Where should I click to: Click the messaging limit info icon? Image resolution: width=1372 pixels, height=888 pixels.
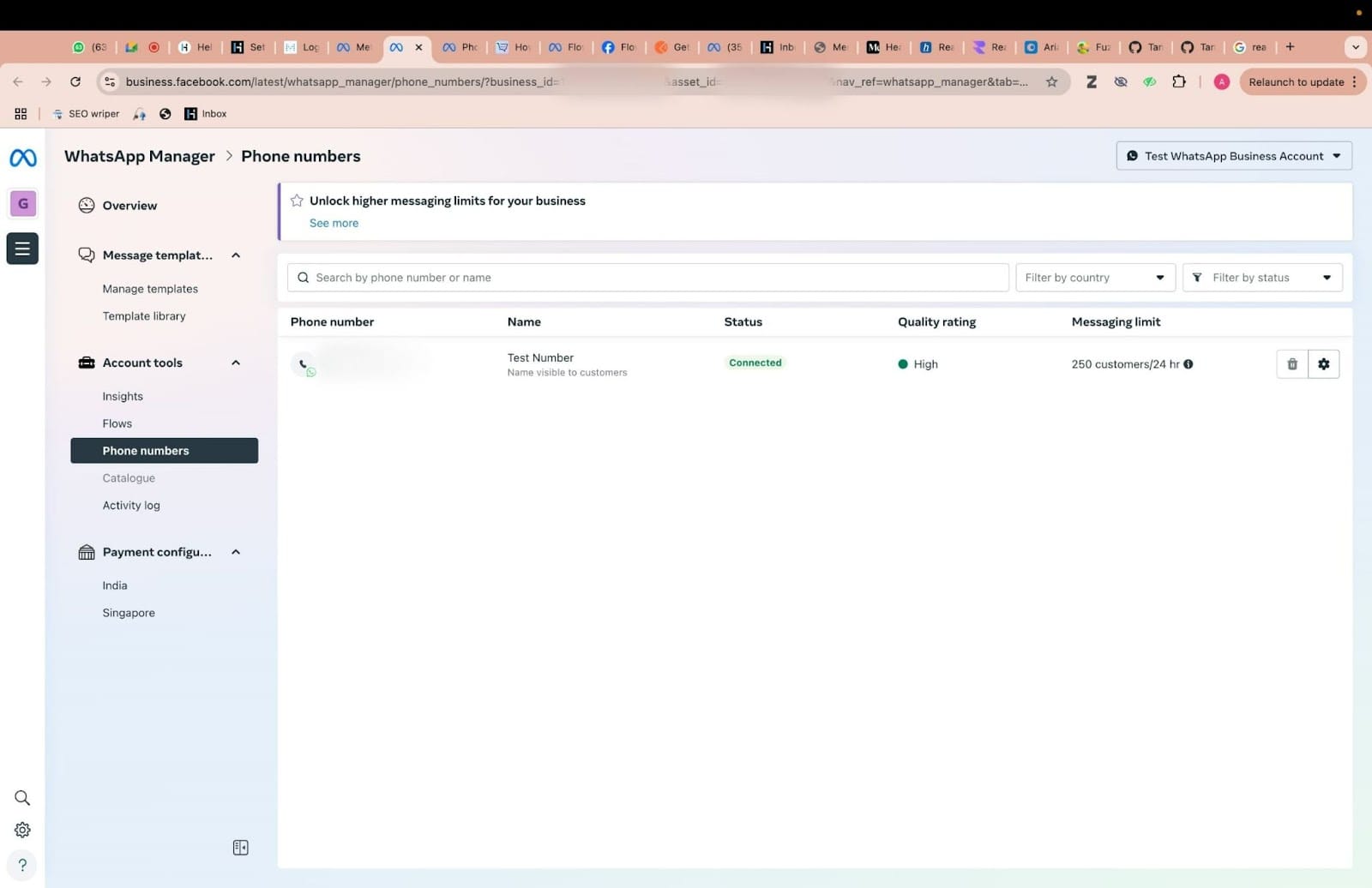(x=1188, y=364)
